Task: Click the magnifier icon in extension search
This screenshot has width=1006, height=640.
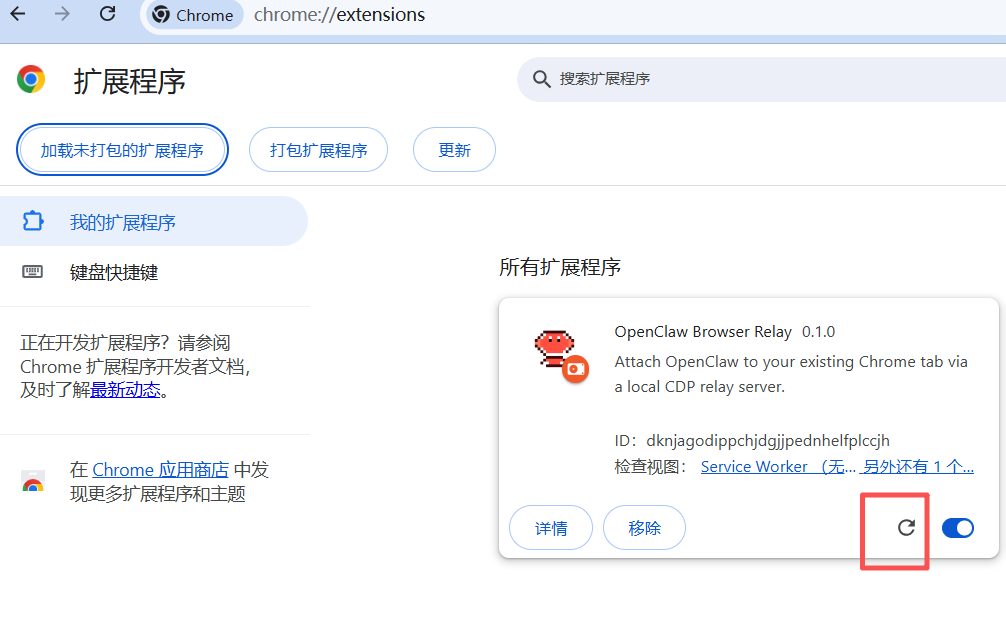Action: tap(541, 79)
